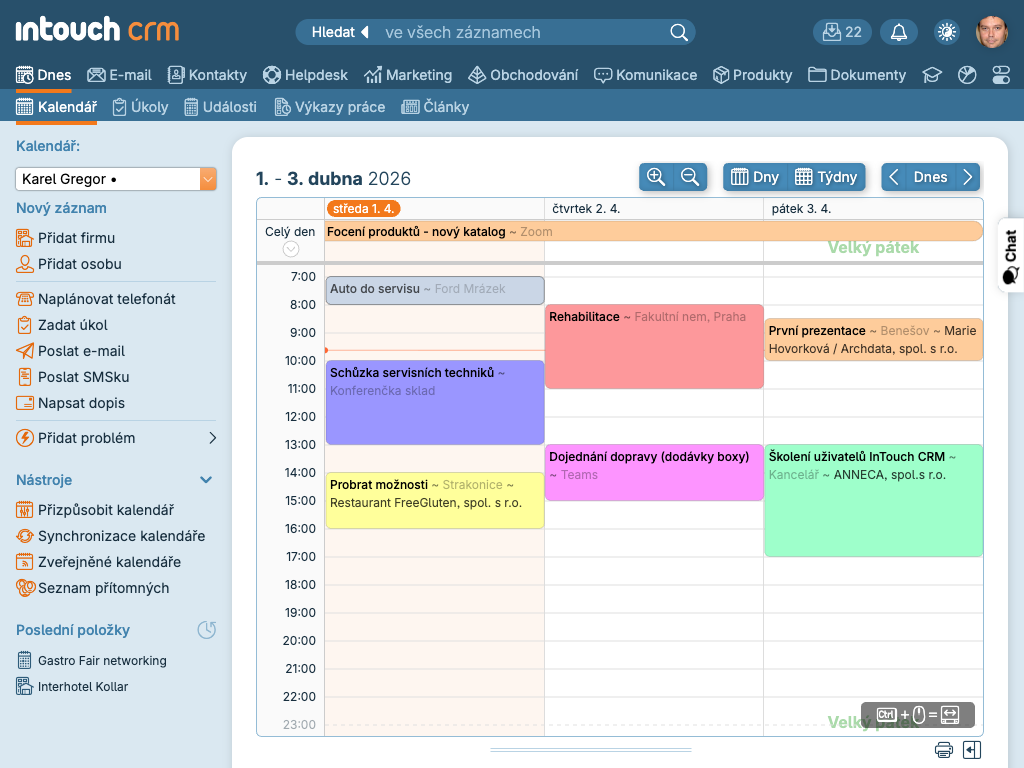Toggle light/dark theme sun icon
The width and height of the screenshot is (1024, 768).
[x=946, y=32]
